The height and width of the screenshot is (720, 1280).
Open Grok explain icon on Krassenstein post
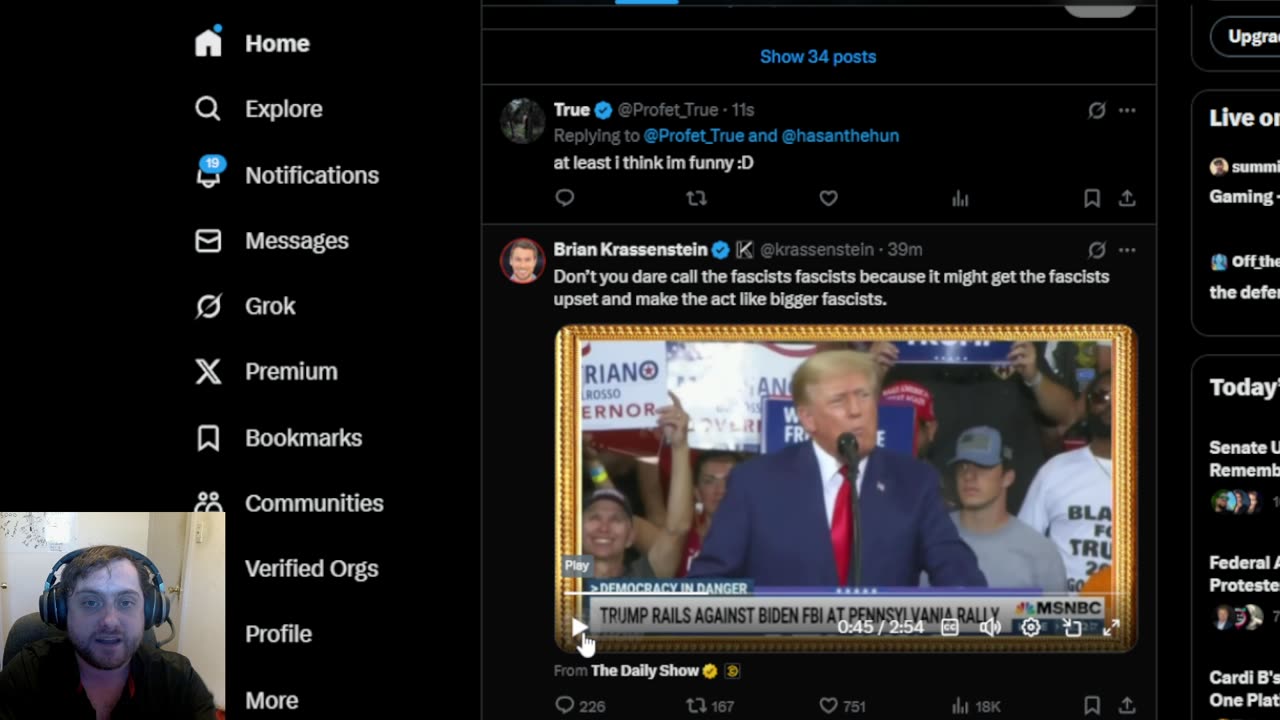tap(1097, 250)
